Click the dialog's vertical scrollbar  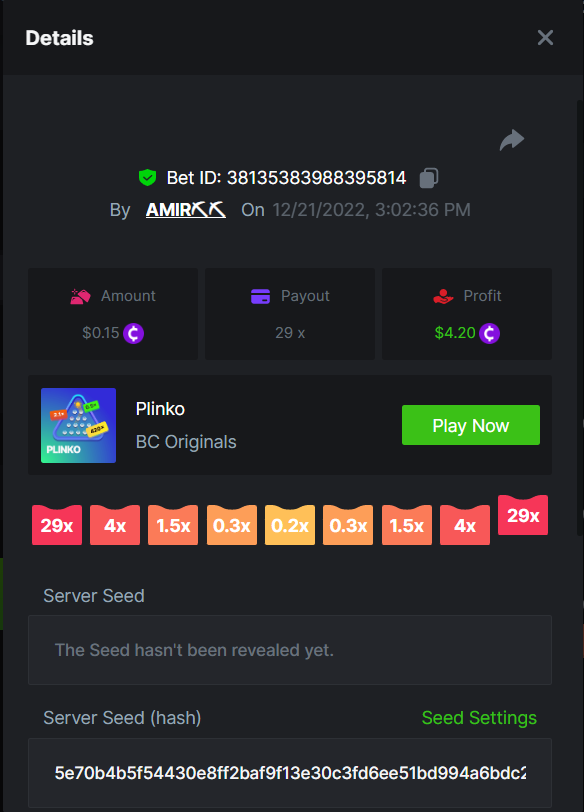point(580,318)
